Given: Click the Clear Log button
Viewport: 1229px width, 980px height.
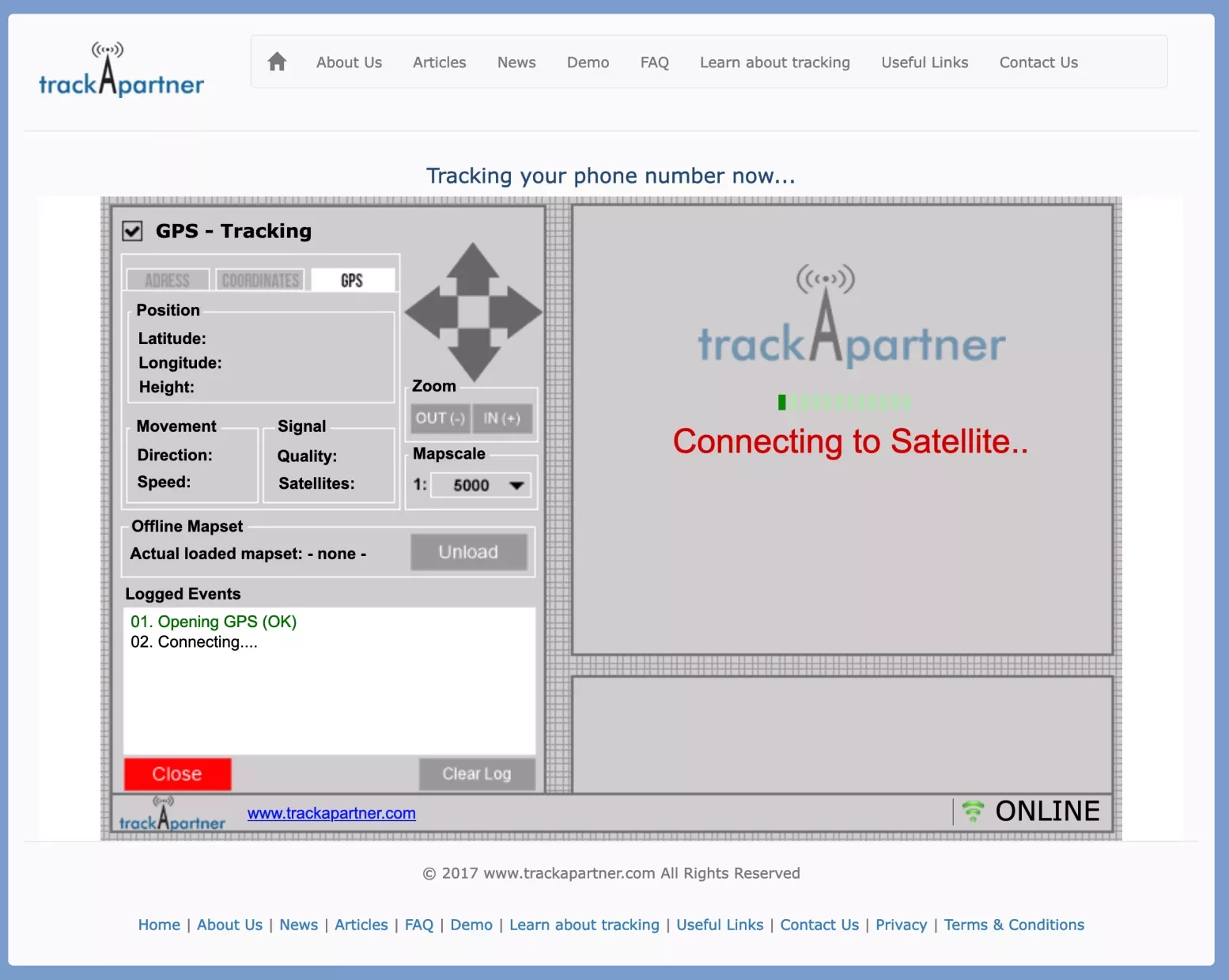Looking at the screenshot, I should 477,774.
